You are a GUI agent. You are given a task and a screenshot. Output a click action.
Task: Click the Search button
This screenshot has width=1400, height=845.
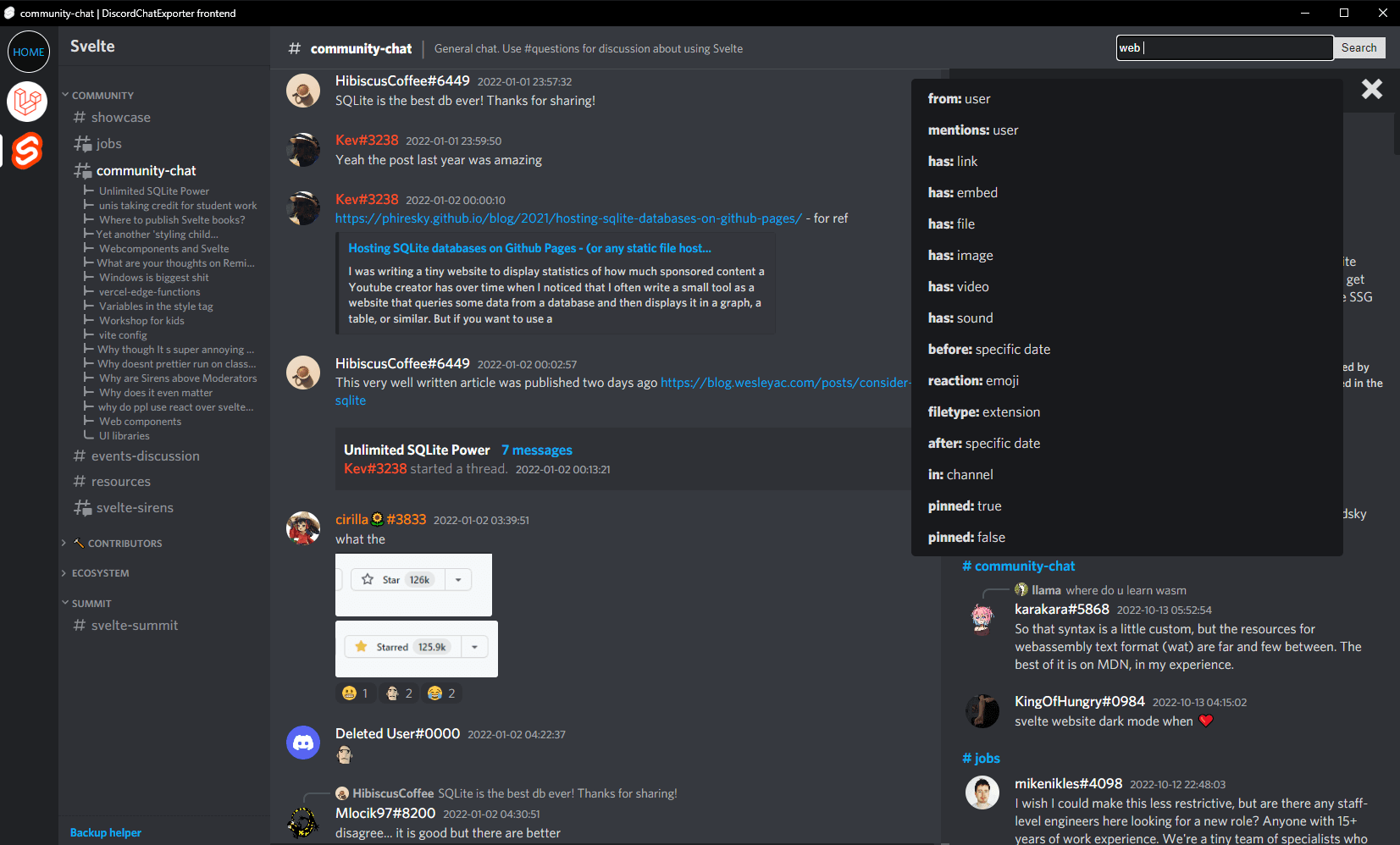(x=1358, y=48)
